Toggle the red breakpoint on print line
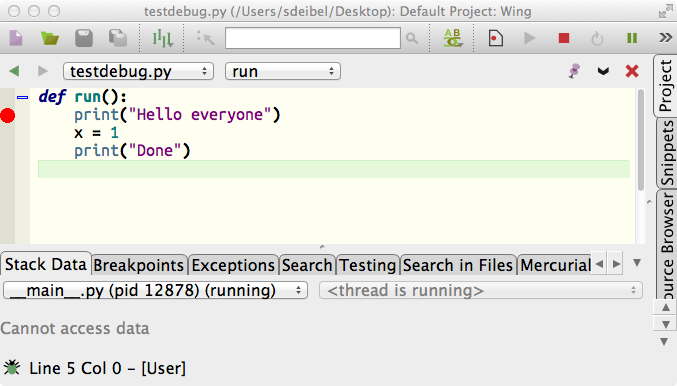677x386 pixels. (7, 115)
